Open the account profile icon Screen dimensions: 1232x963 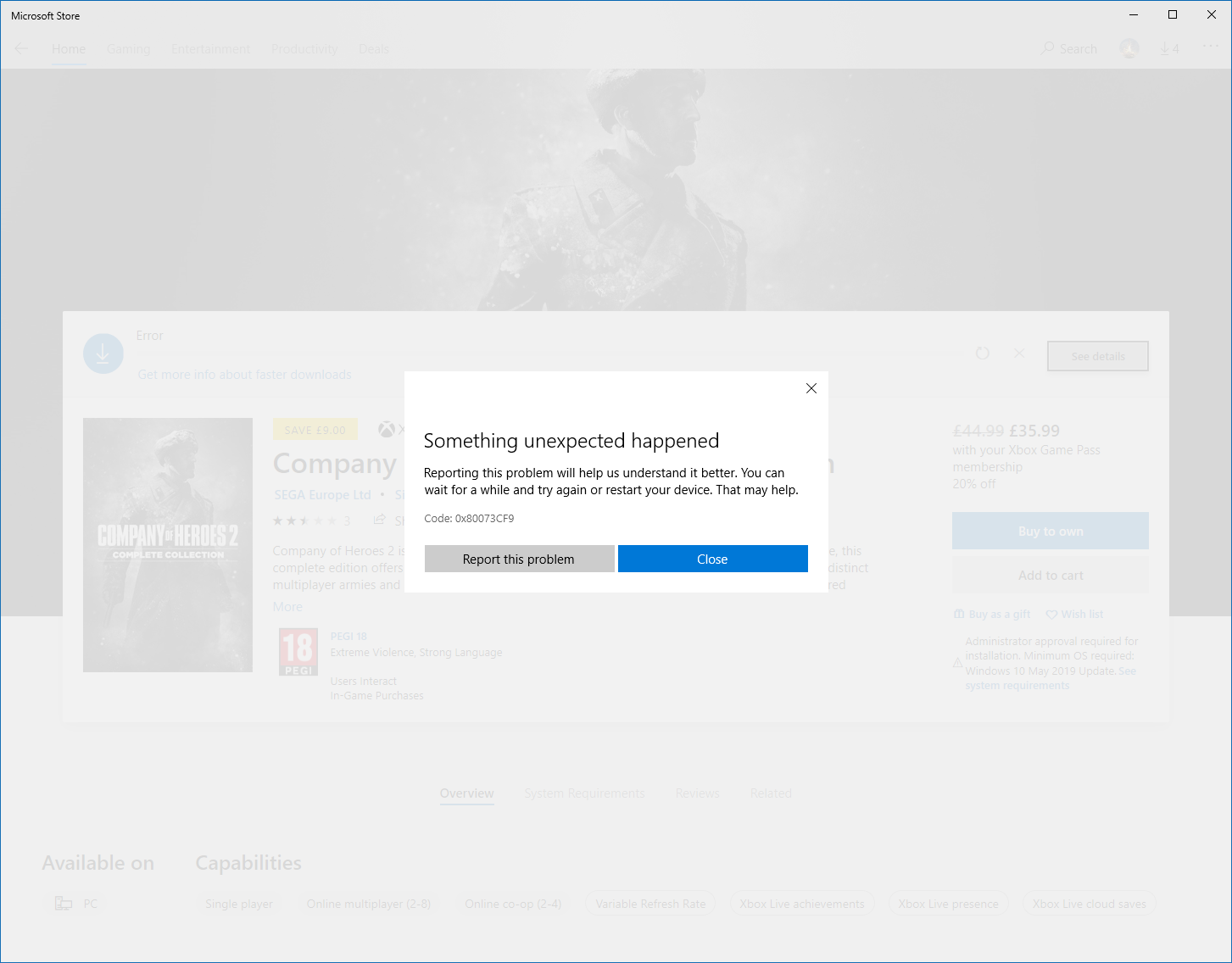[1129, 48]
